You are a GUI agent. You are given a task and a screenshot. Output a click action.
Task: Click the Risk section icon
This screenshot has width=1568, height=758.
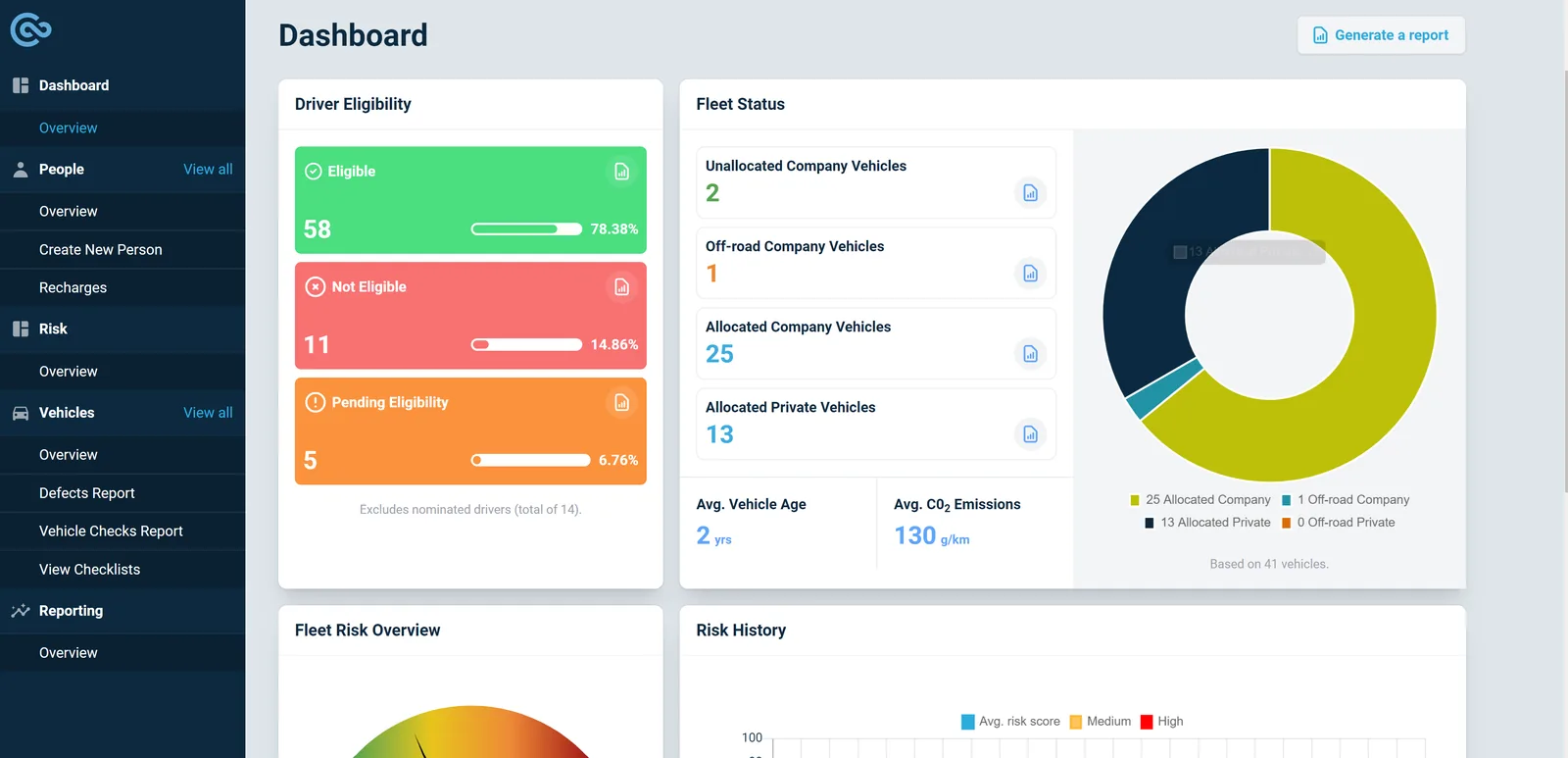(21, 329)
